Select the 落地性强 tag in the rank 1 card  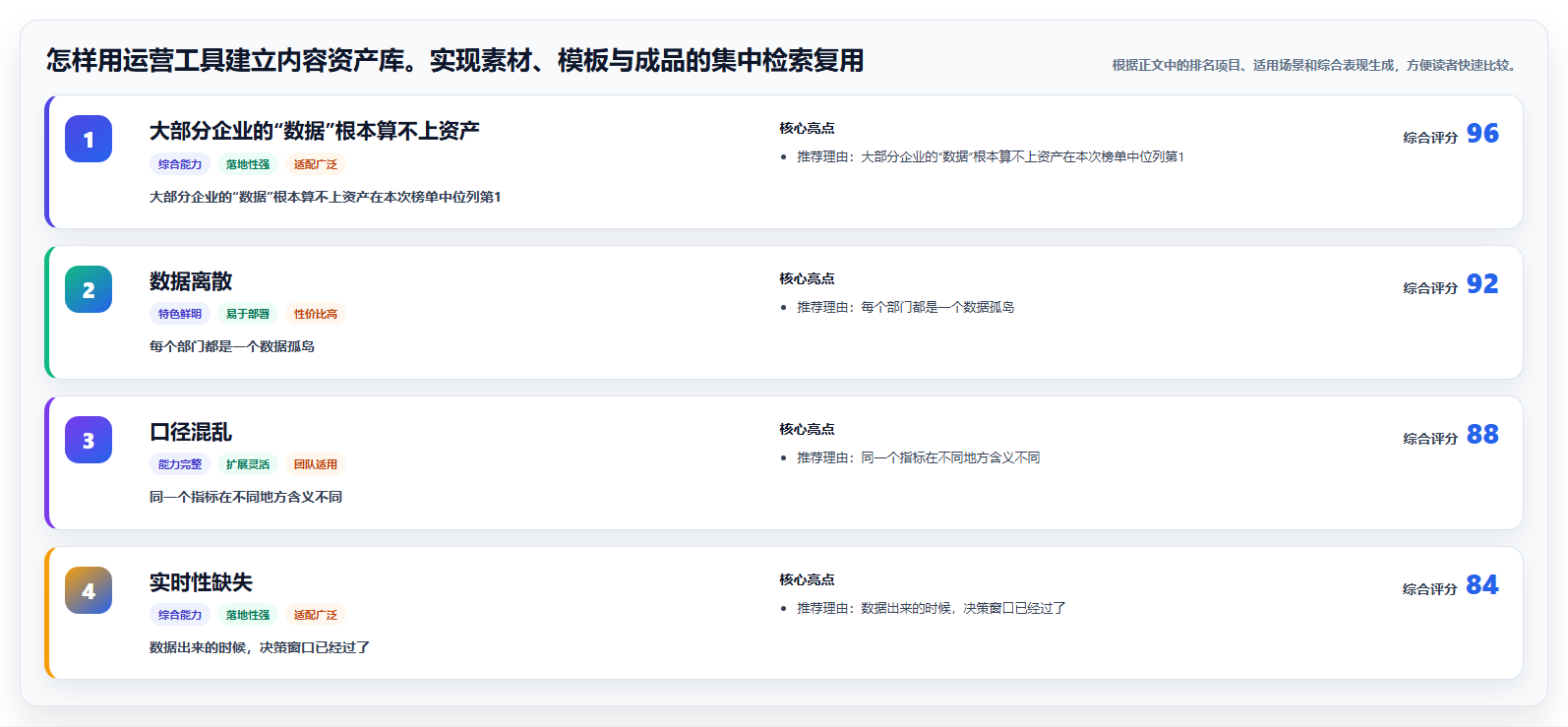pos(248,164)
